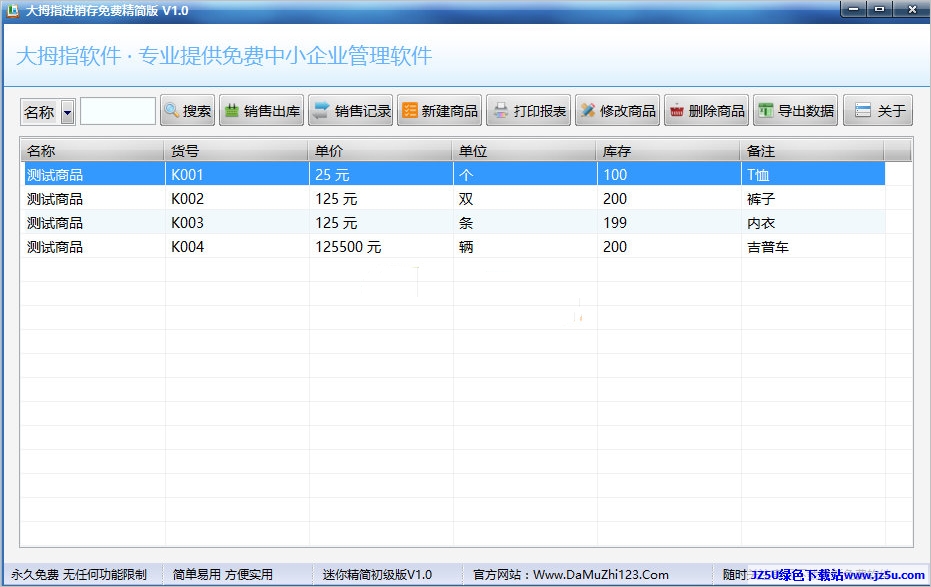Click the 裤子 remark cell

813,199
